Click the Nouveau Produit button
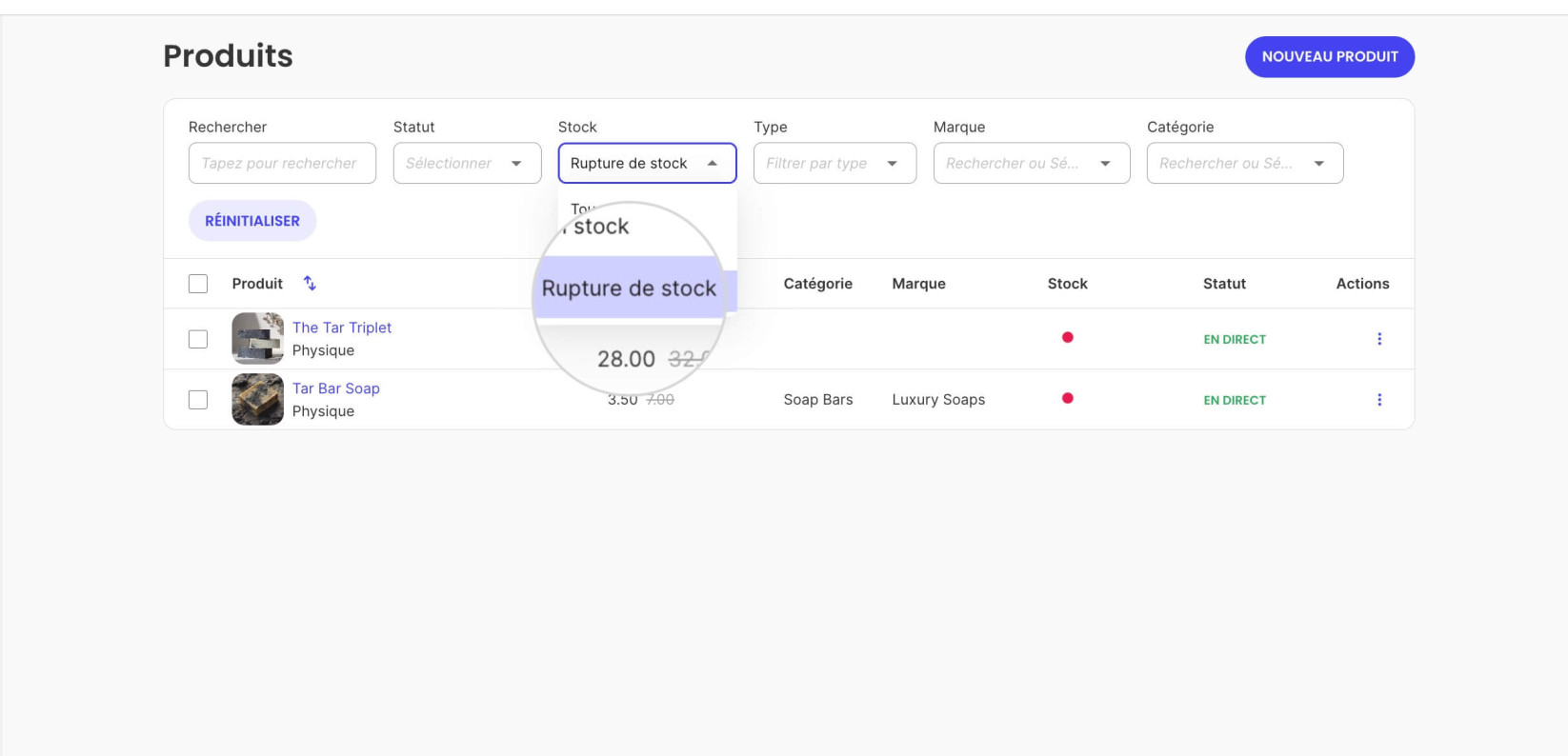1568x756 pixels. pos(1330,56)
